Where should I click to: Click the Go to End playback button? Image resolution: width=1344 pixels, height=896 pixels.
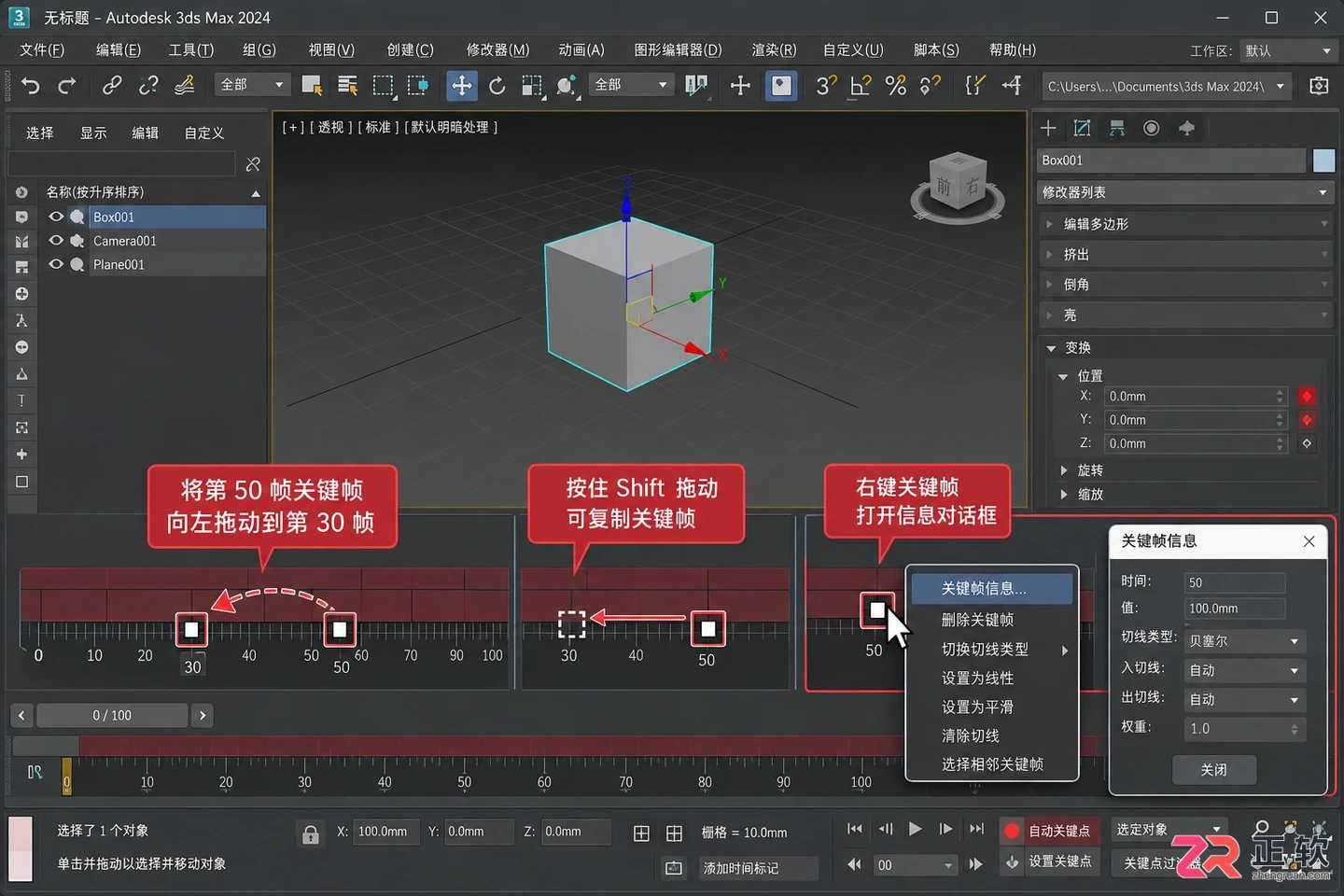pyautogui.click(x=976, y=829)
